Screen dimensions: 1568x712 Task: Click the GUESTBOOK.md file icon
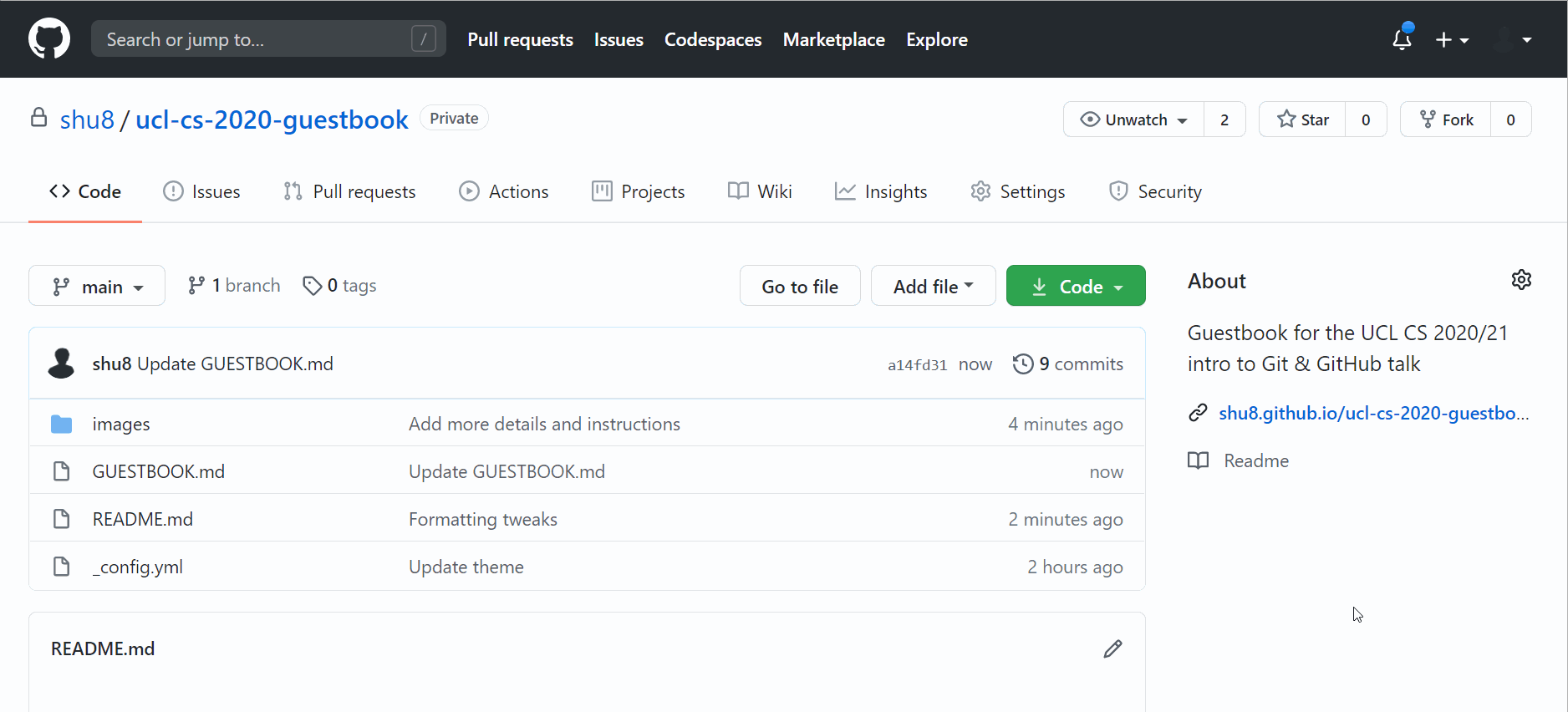pyautogui.click(x=61, y=471)
